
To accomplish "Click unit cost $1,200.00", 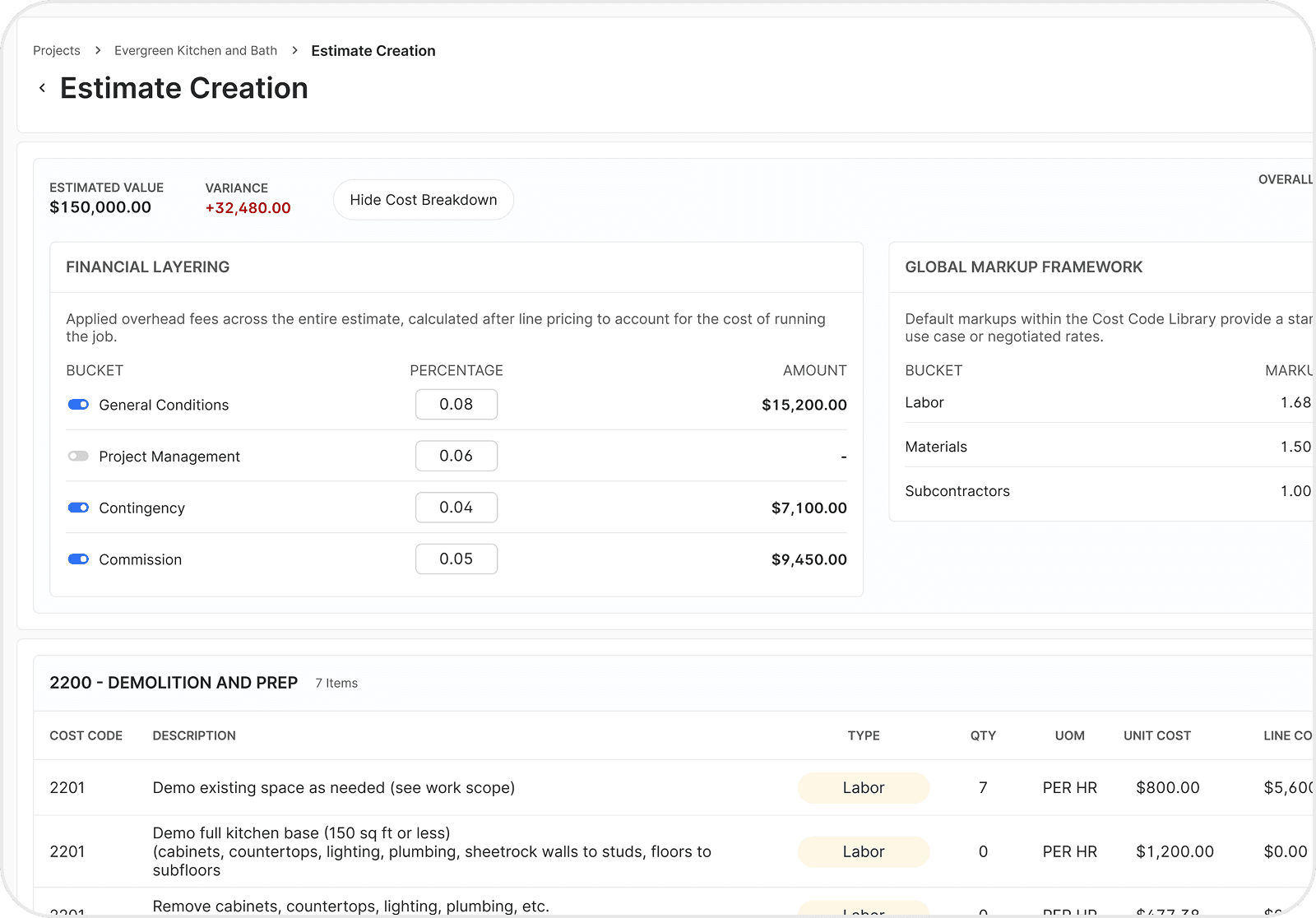I will point(1175,852).
